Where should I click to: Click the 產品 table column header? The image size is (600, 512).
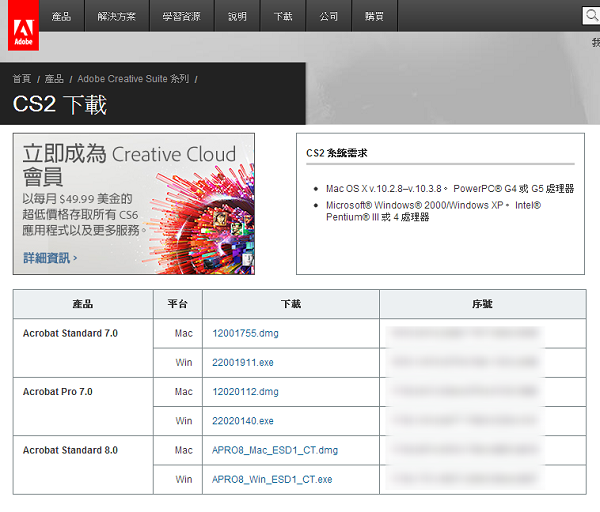coord(83,304)
